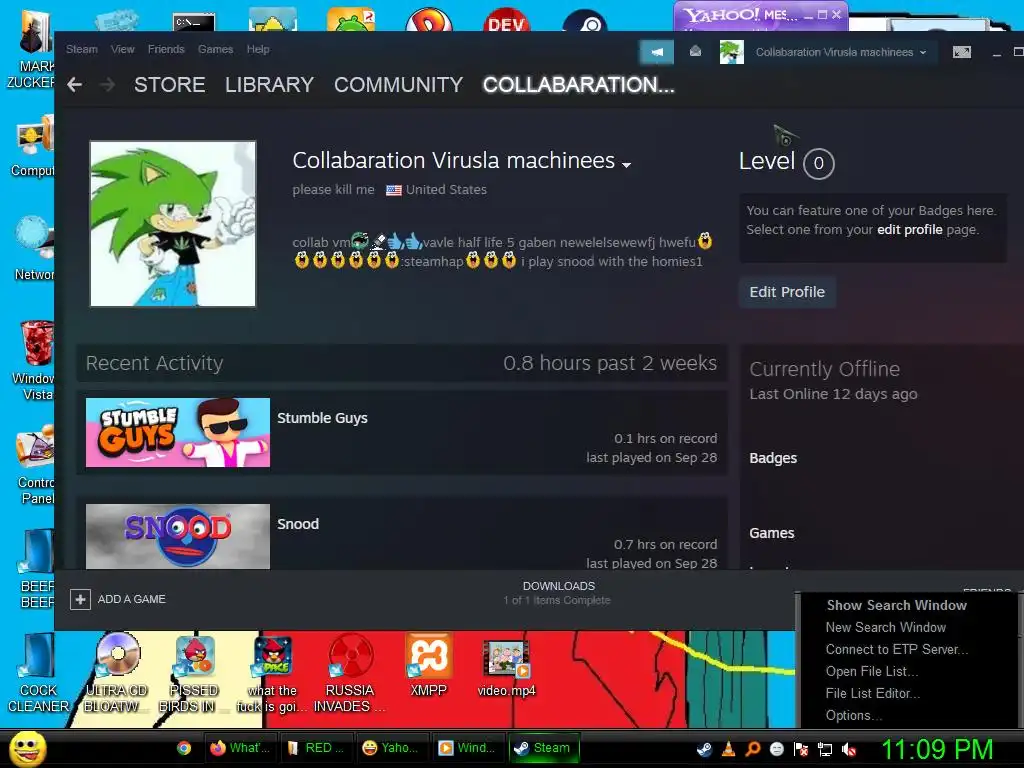Image resolution: width=1024 pixels, height=768 pixels.
Task: Open Chrome from the quick launch bar
Action: (184, 748)
